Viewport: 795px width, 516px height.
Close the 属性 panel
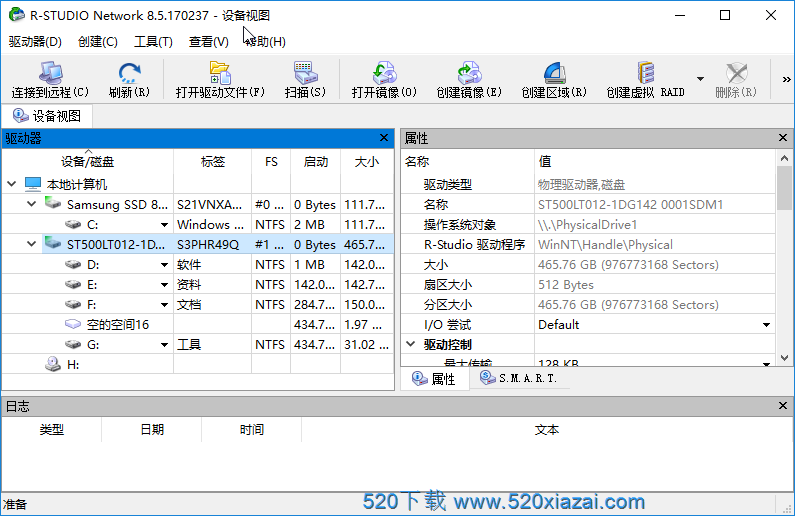pyautogui.click(x=783, y=138)
